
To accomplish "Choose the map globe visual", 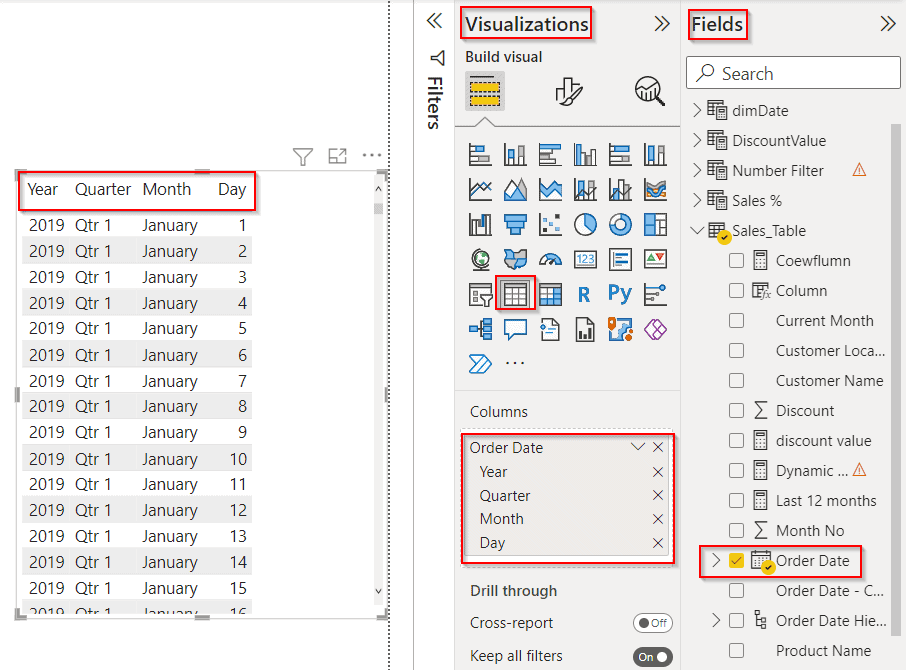I will point(480,259).
